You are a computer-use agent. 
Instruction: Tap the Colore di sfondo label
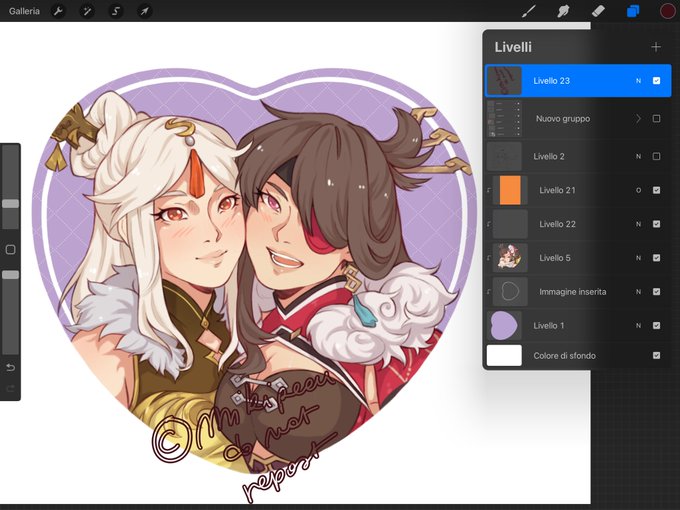click(564, 356)
